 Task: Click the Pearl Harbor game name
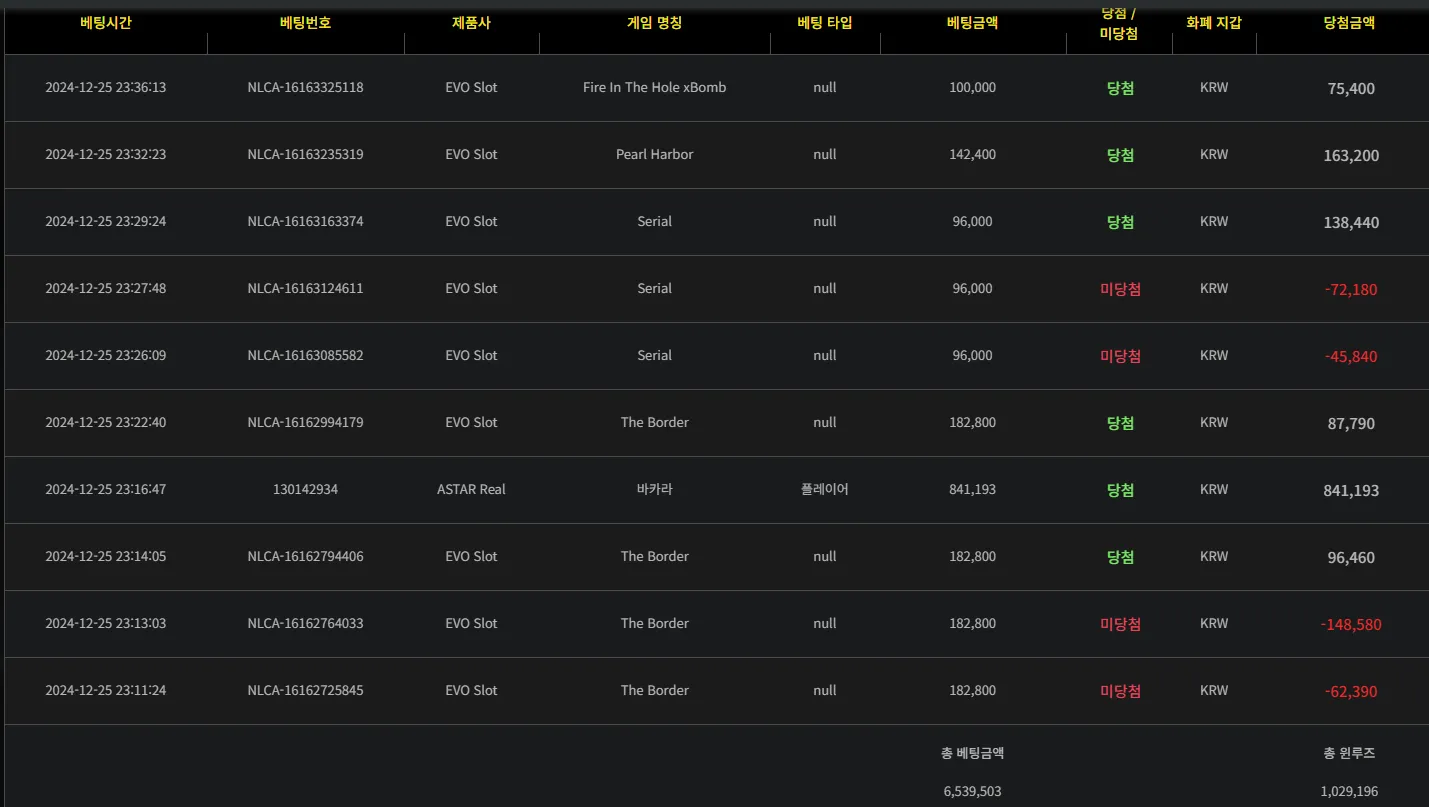654,154
